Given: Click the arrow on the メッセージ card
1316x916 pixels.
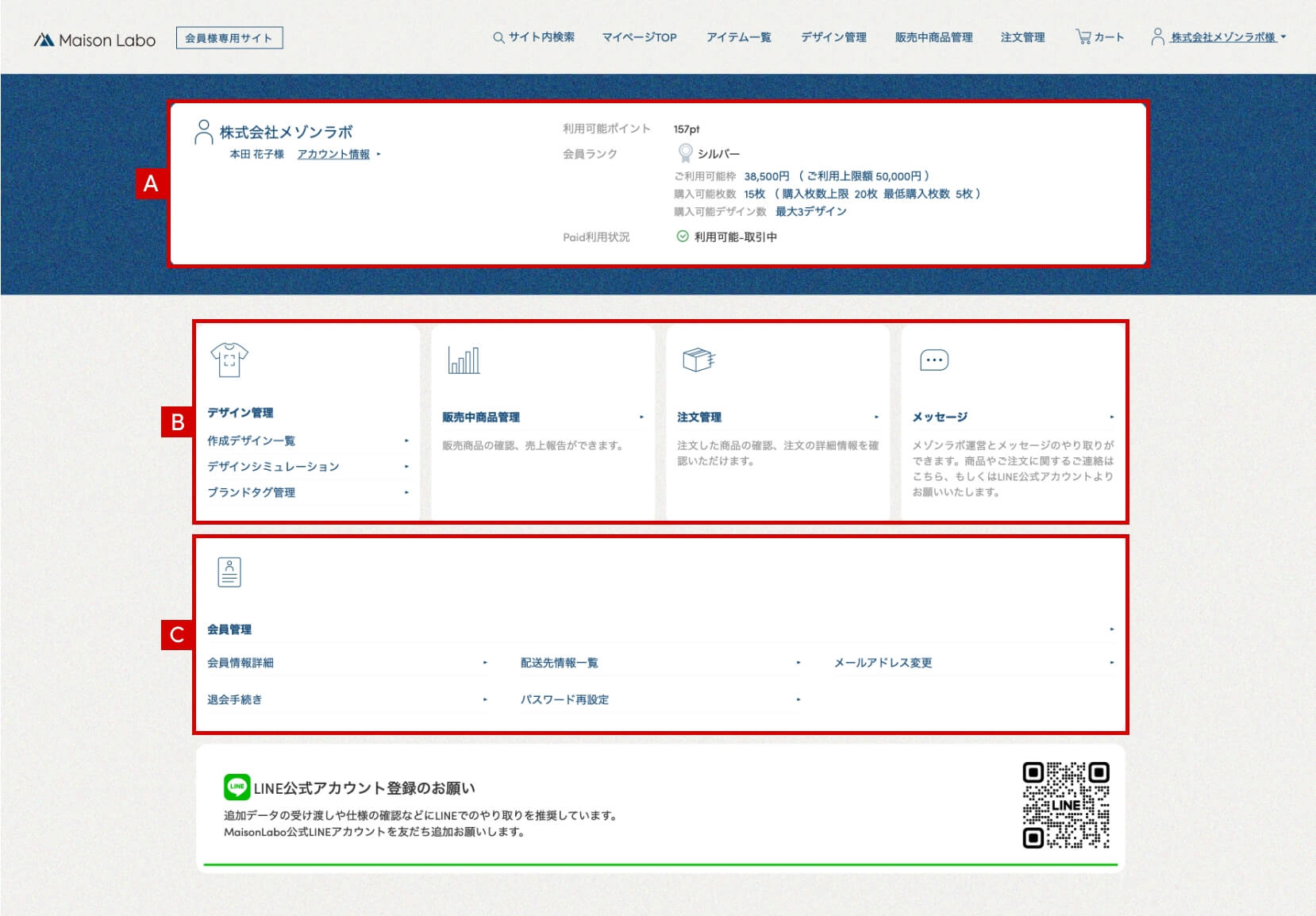Looking at the screenshot, I should pos(1111,417).
